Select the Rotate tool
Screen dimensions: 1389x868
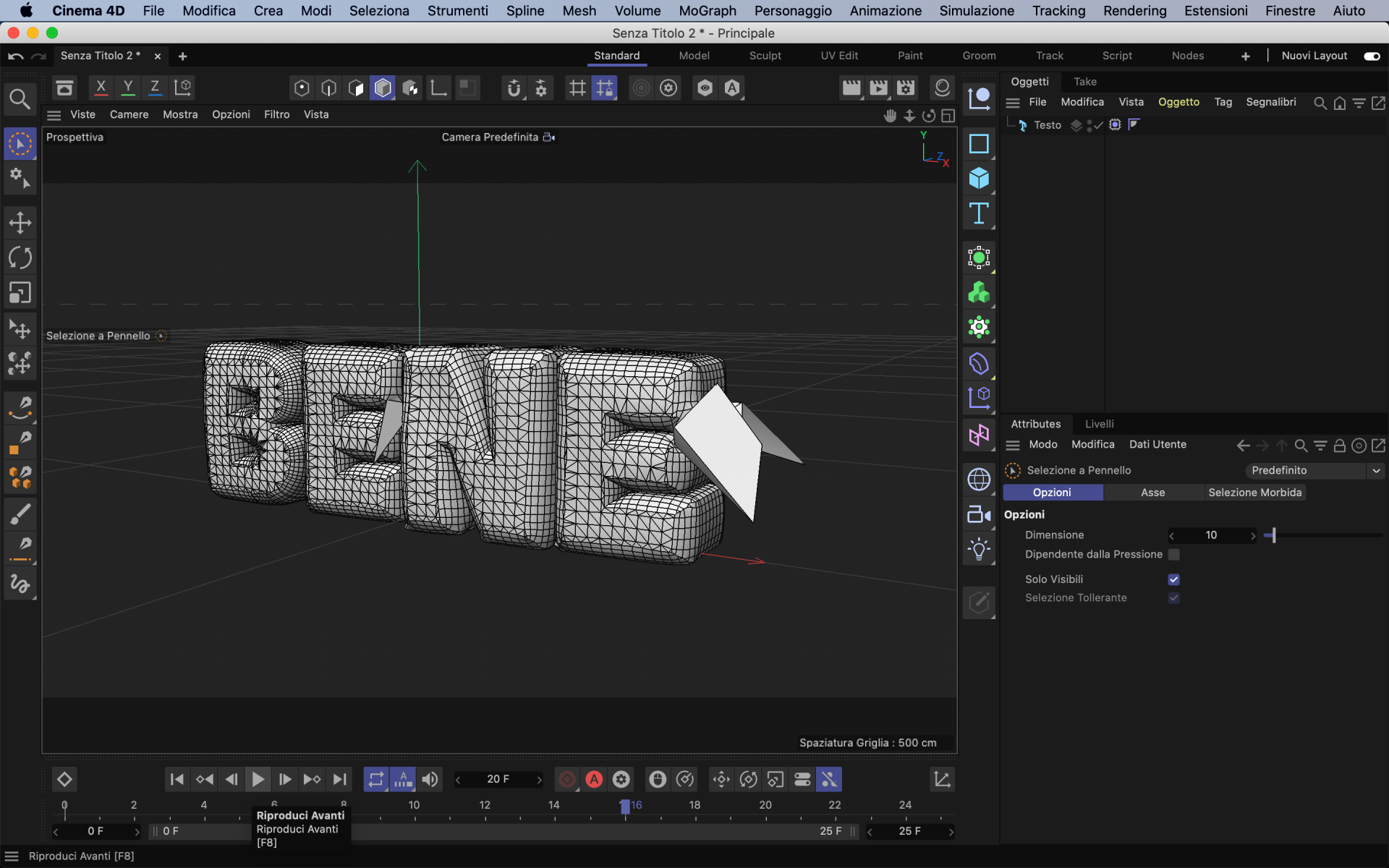[20, 258]
